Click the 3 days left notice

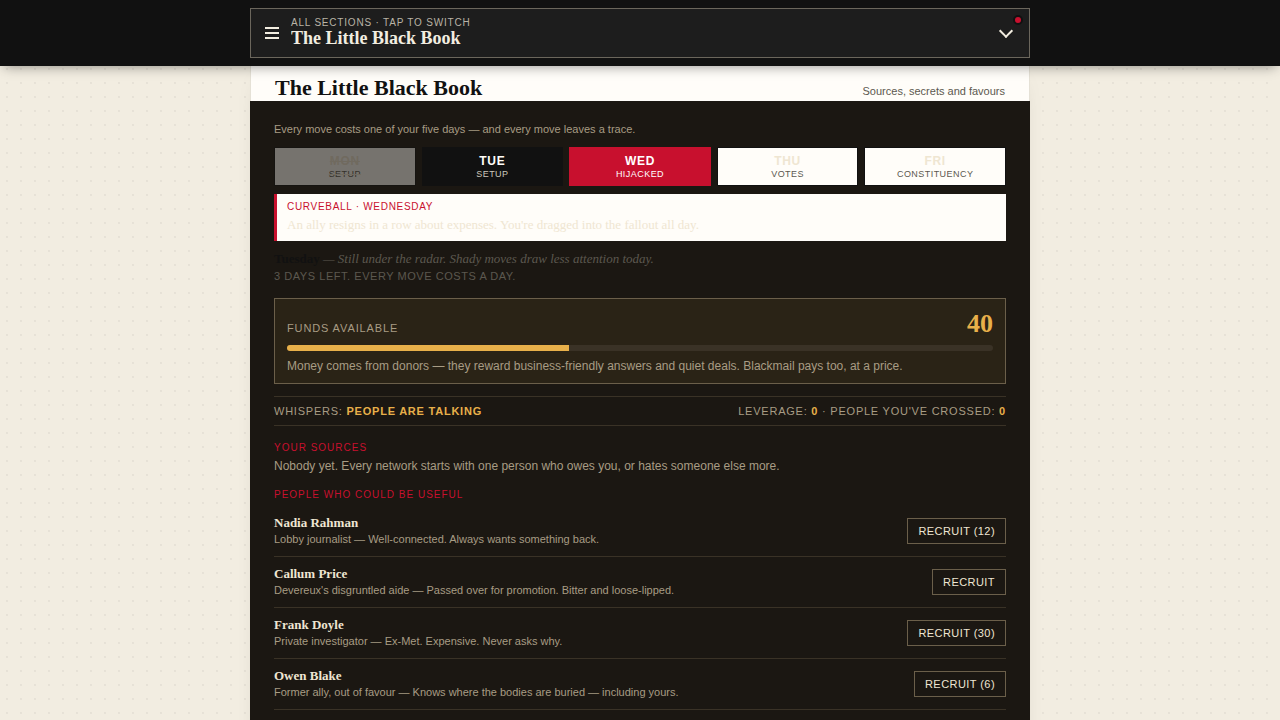(x=395, y=276)
